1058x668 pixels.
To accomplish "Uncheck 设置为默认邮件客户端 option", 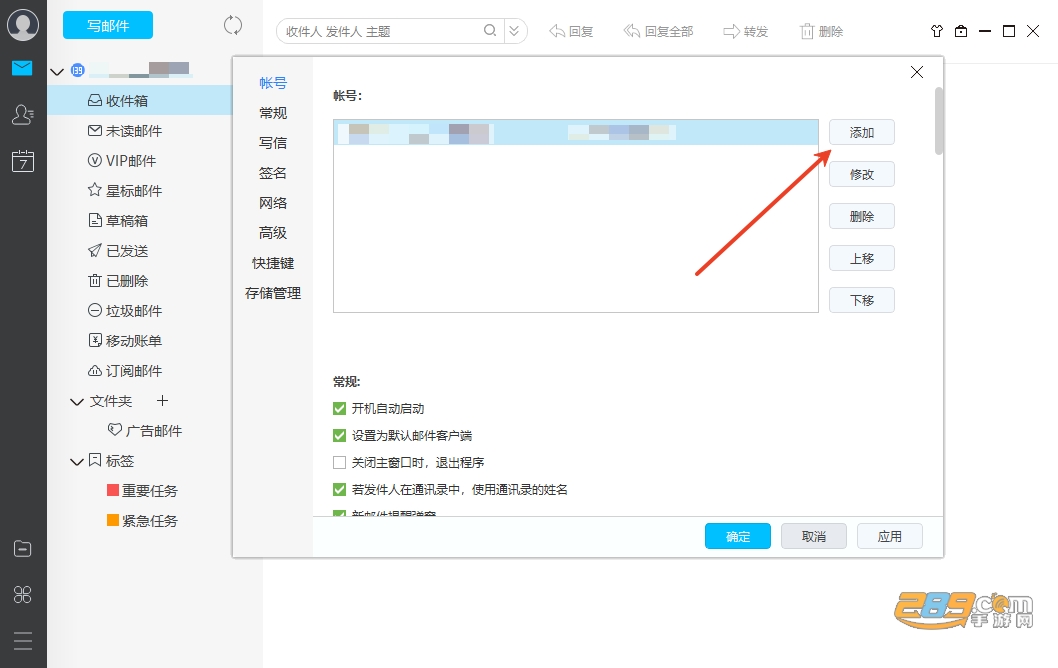I will pyautogui.click(x=339, y=435).
